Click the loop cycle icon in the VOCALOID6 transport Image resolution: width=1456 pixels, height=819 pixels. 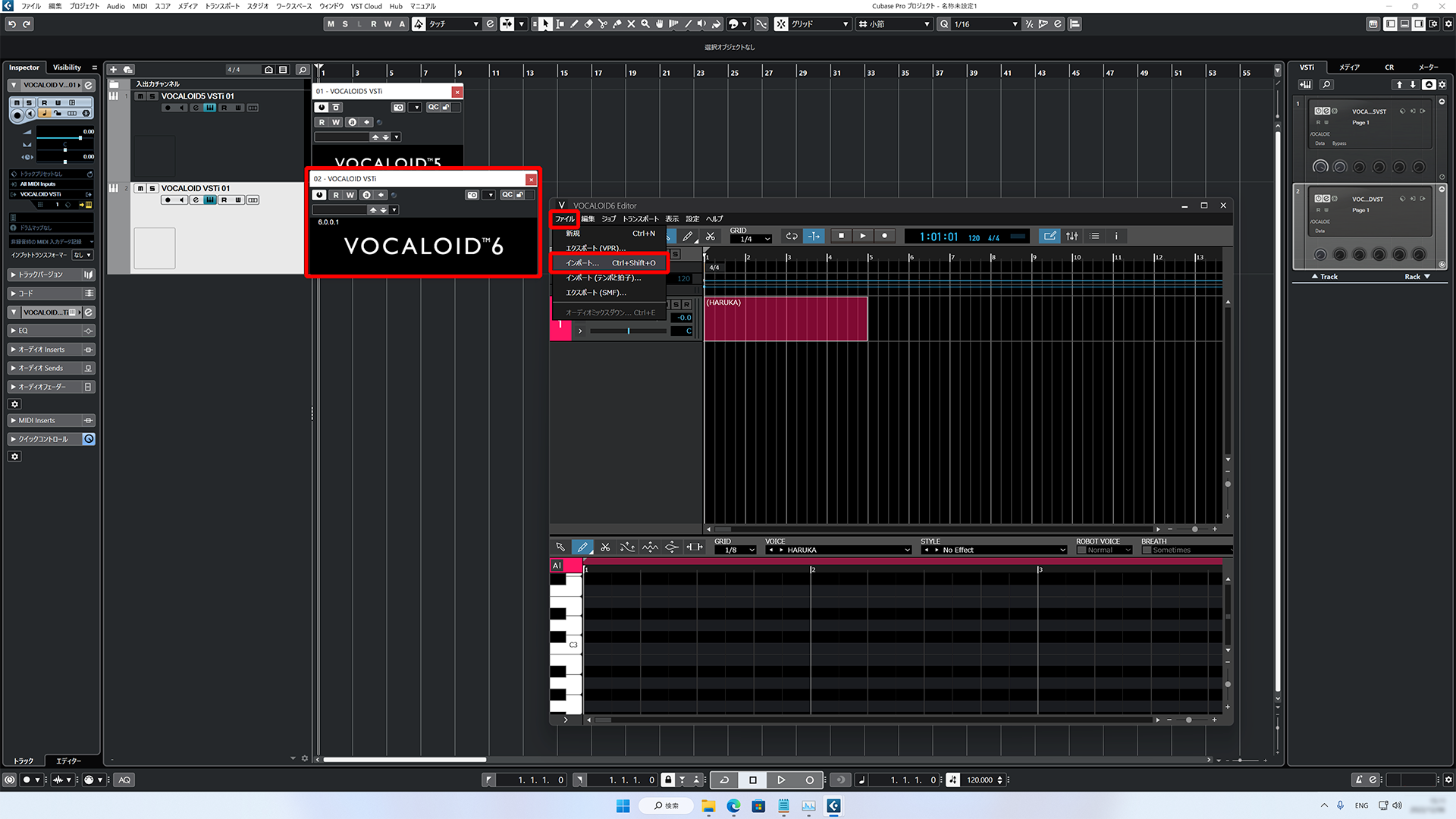coord(791,236)
